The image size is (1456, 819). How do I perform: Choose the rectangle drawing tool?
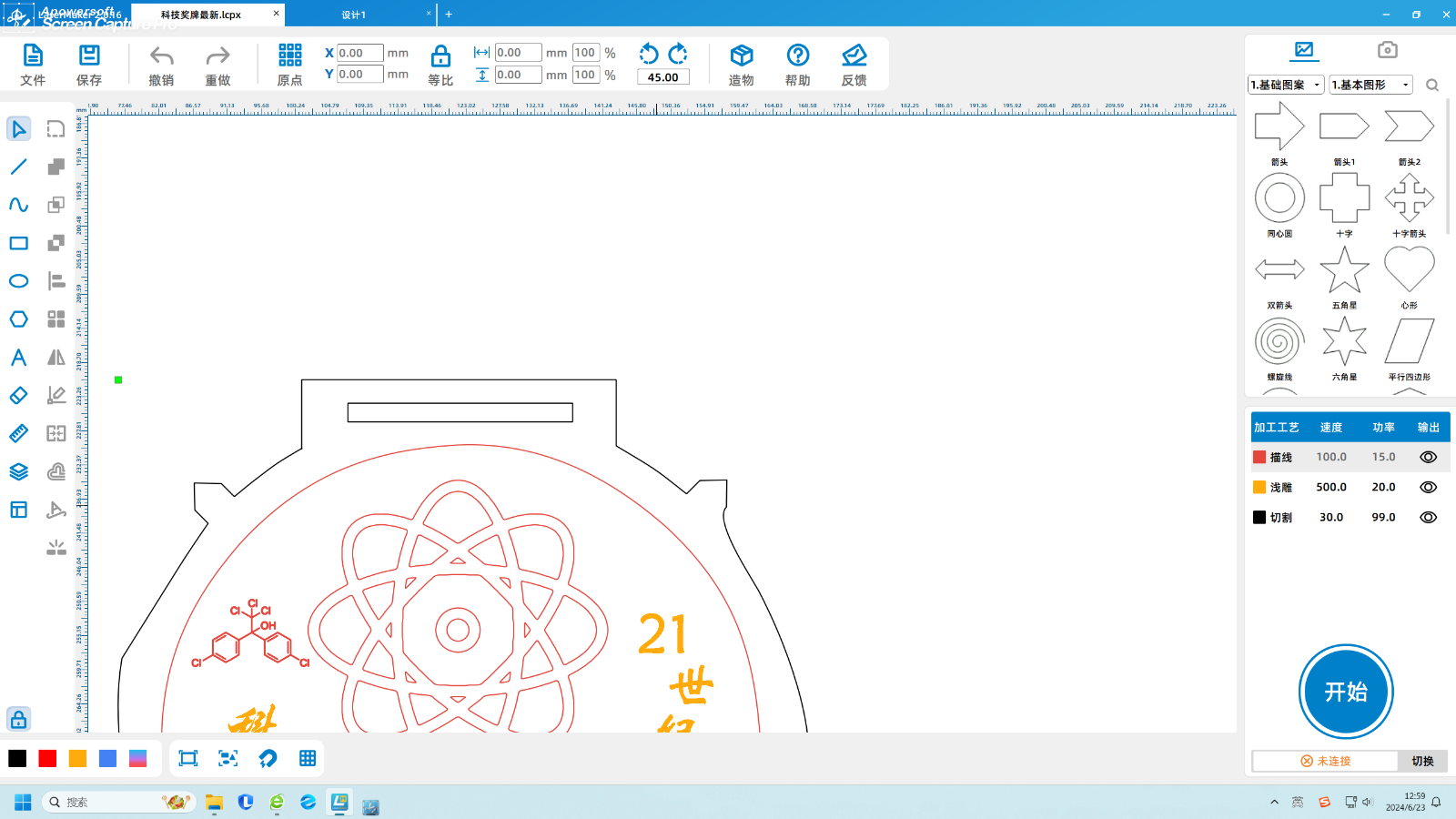[18, 243]
